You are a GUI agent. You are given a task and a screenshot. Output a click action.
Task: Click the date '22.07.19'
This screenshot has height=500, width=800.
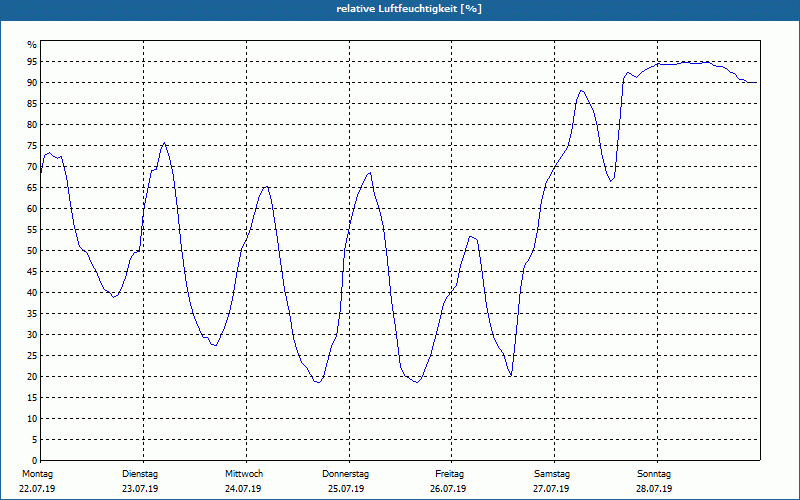coord(37,489)
